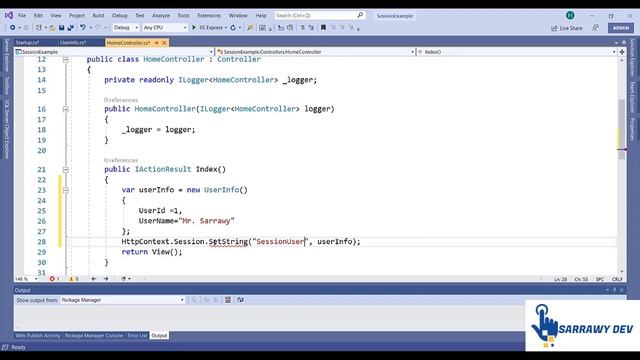The image size is (640, 360).
Task: Open the editor zoom percentage dropdown
Action: [x=27, y=279]
